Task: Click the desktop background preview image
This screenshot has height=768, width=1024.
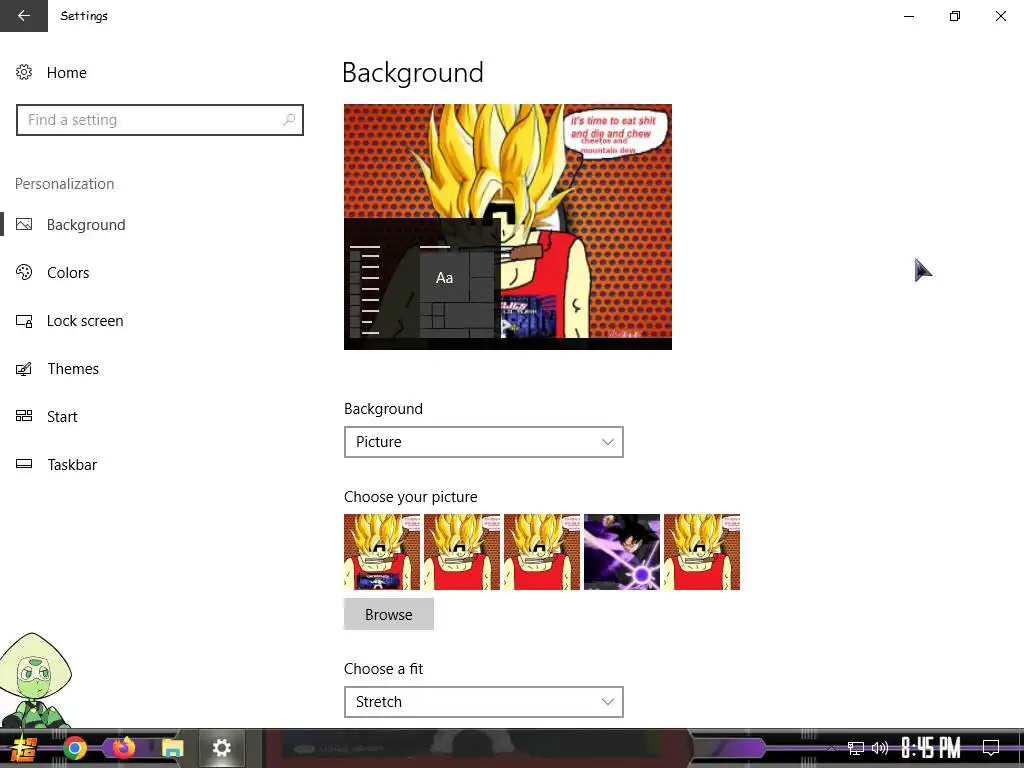Action: 508,227
